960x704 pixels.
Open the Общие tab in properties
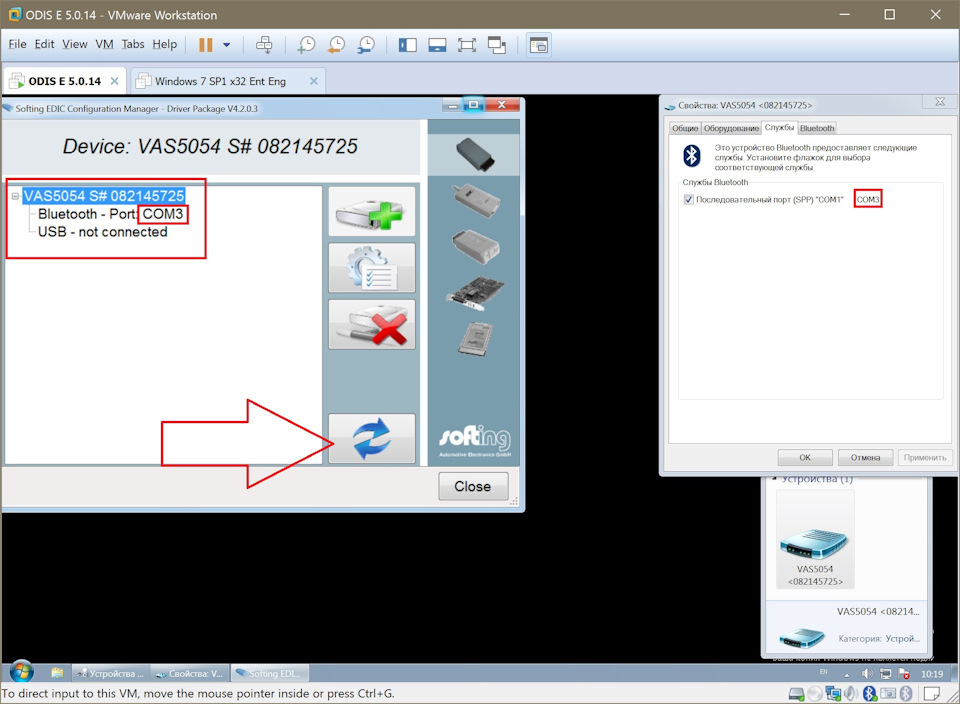click(x=684, y=128)
